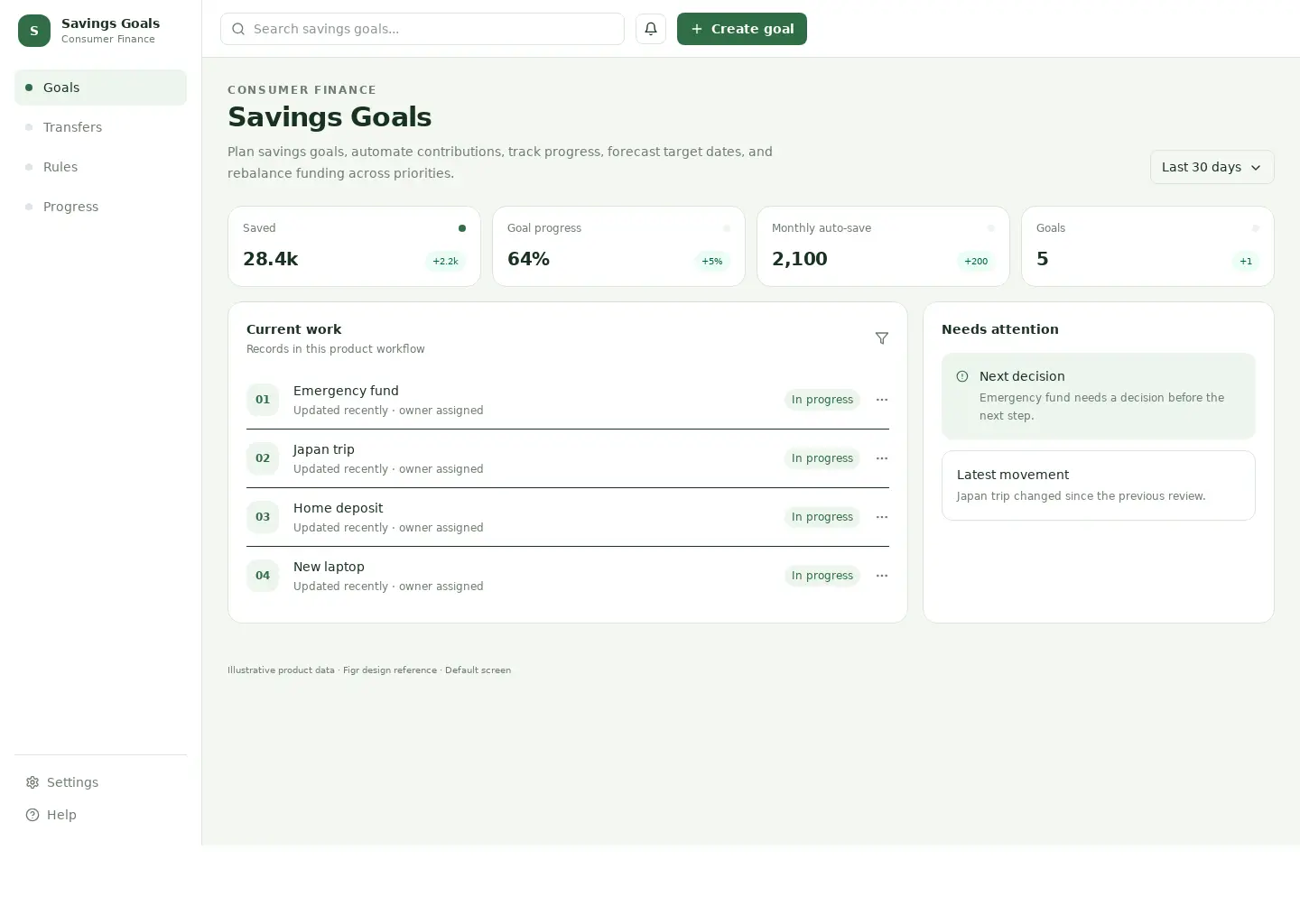
Task: Select the Monthly auto-save 2,100 card
Action: [x=883, y=246]
